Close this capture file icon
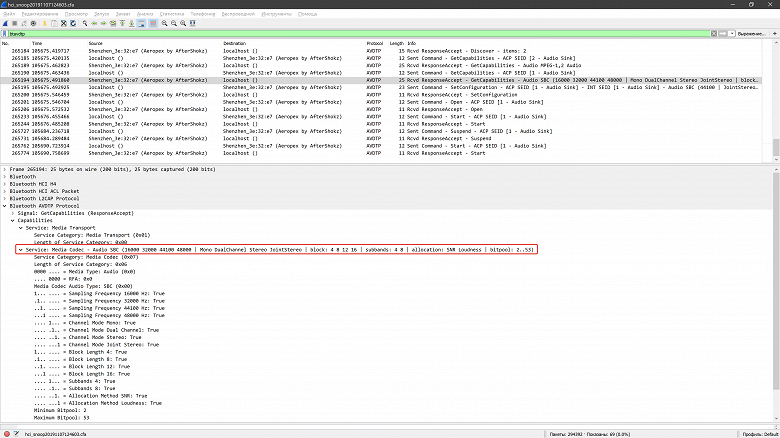Viewport: 780px width, 438px height. click(x=64, y=23)
